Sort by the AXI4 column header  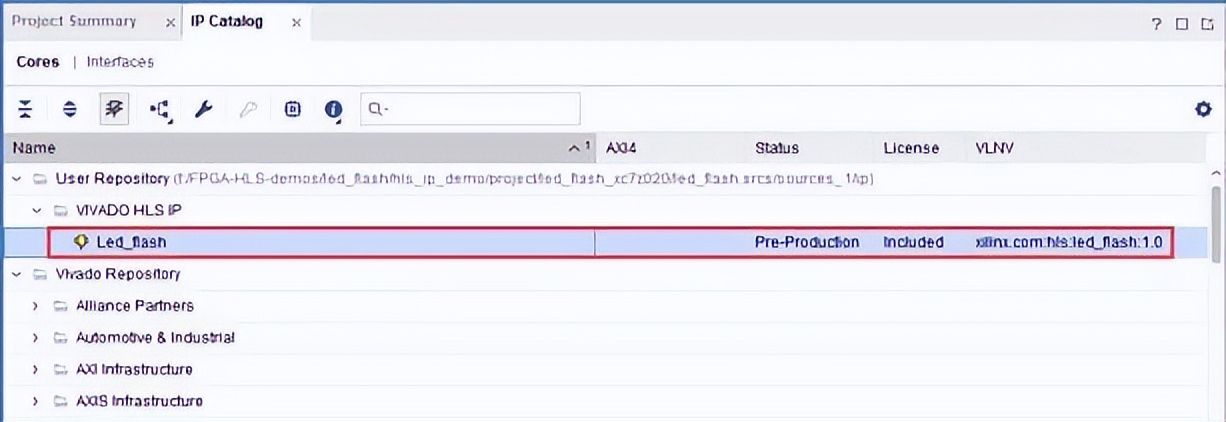670,148
